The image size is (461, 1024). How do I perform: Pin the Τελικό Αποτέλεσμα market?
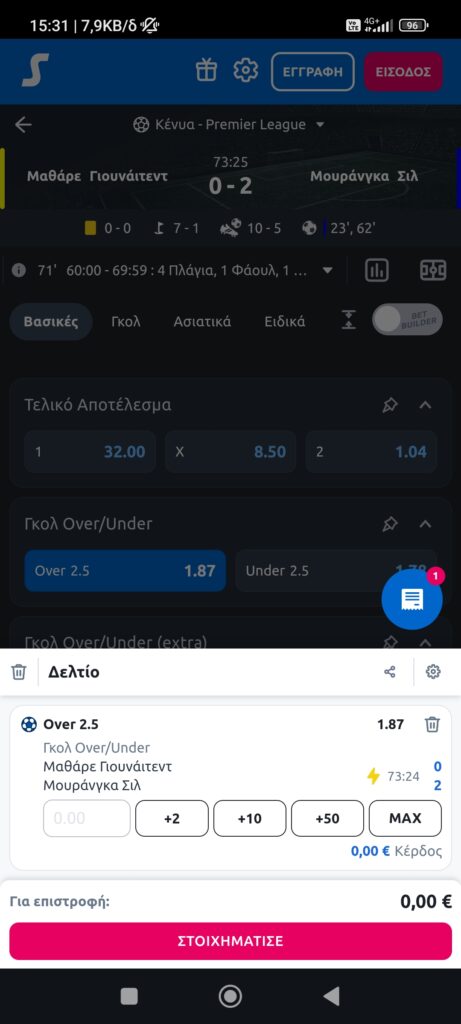point(390,406)
